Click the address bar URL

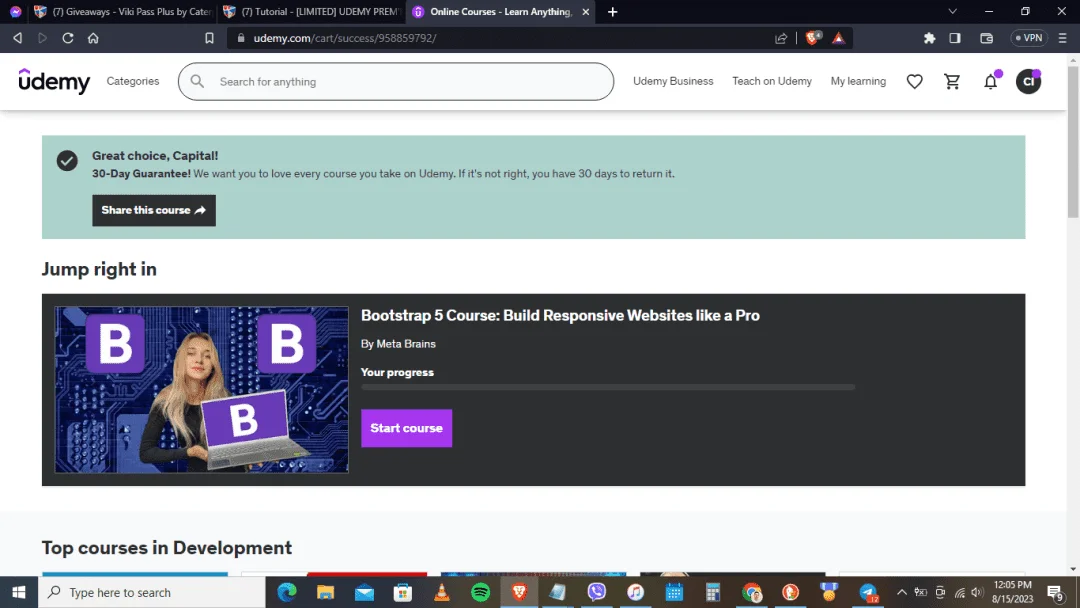pyautogui.click(x=344, y=38)
